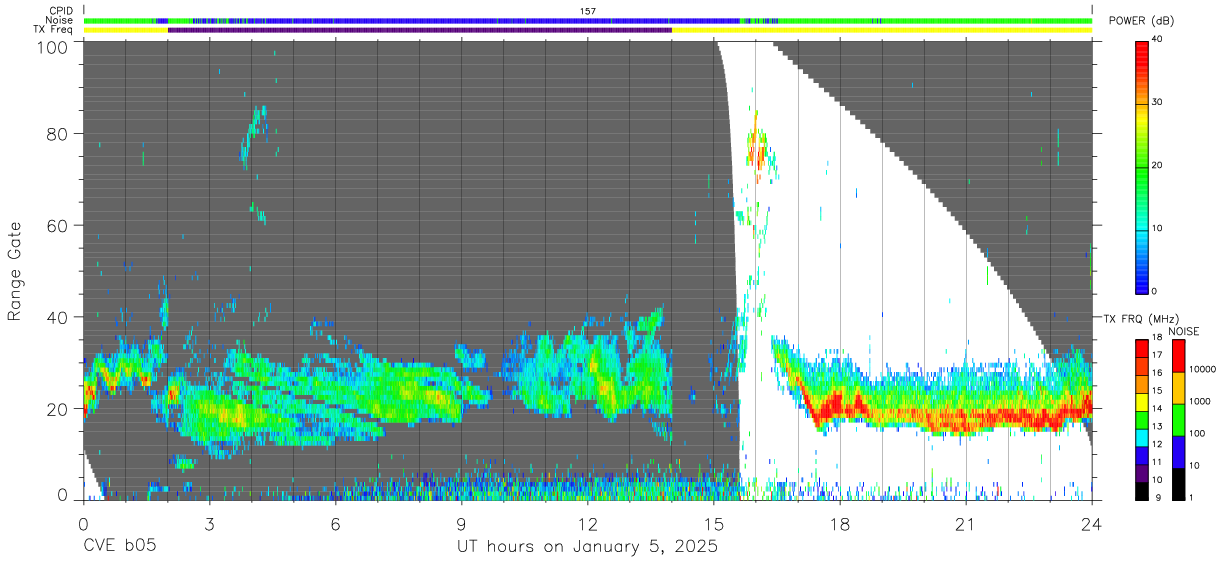This screenshot has width=1228, height=567.
Task: Click the high-range echo patch near gate 80 at 4 UT
Action: point(255,136)
